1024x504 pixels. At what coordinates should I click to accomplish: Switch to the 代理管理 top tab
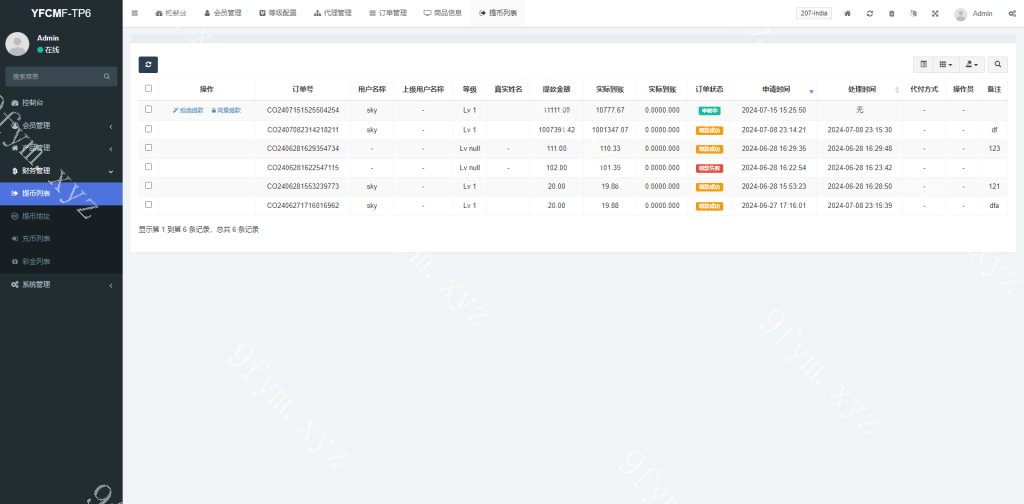click(332, 13)
